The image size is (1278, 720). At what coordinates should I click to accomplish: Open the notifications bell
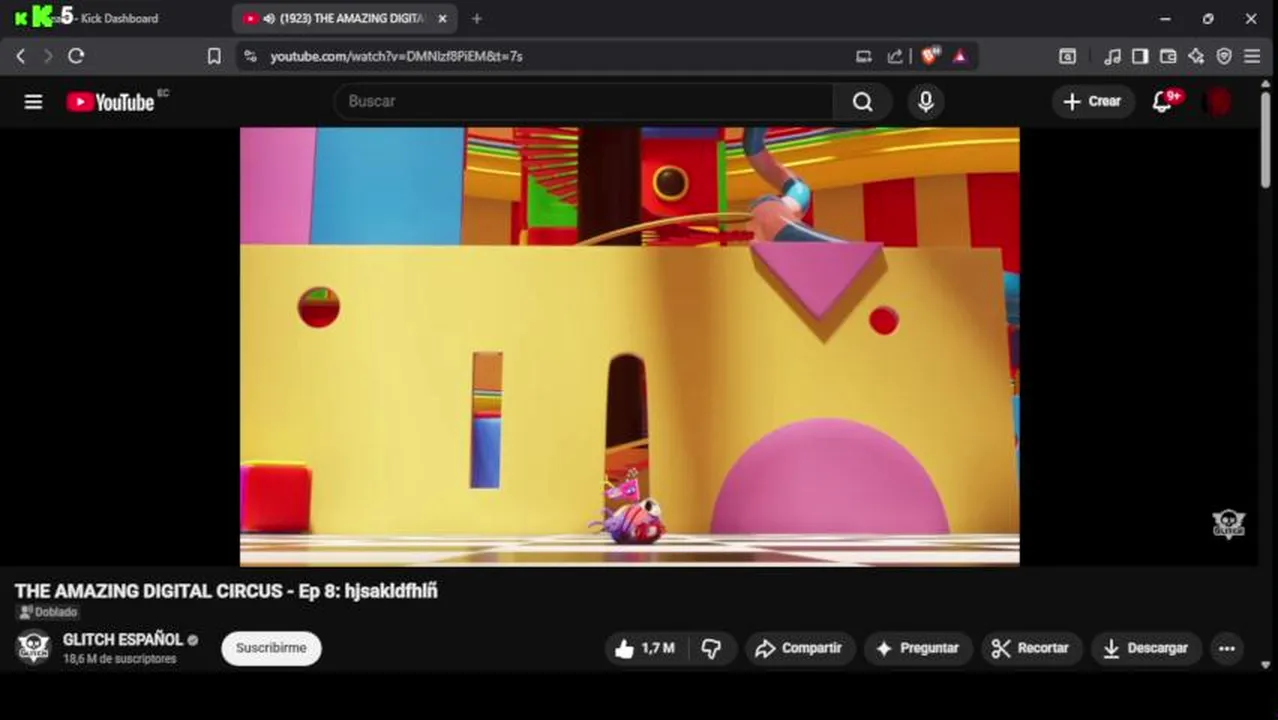(1162, 101)
